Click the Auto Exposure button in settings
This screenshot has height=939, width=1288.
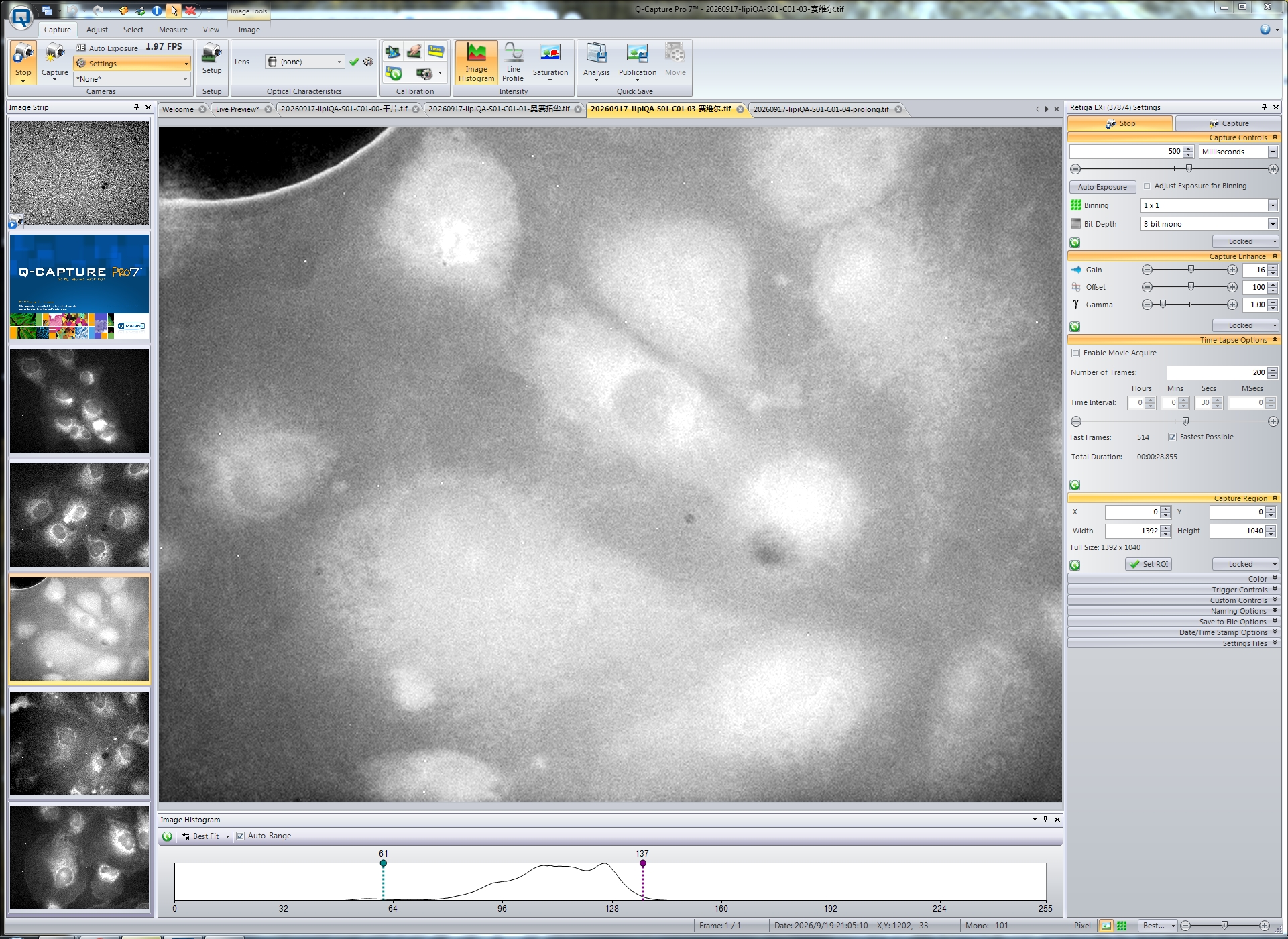[x=1102, y=187]
